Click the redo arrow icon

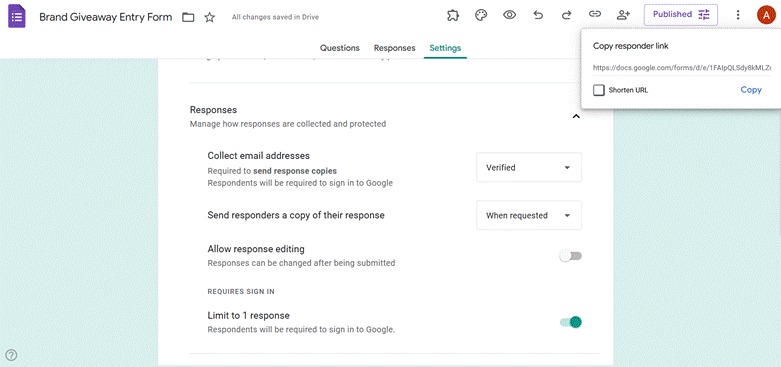click(x=566, y=15)
